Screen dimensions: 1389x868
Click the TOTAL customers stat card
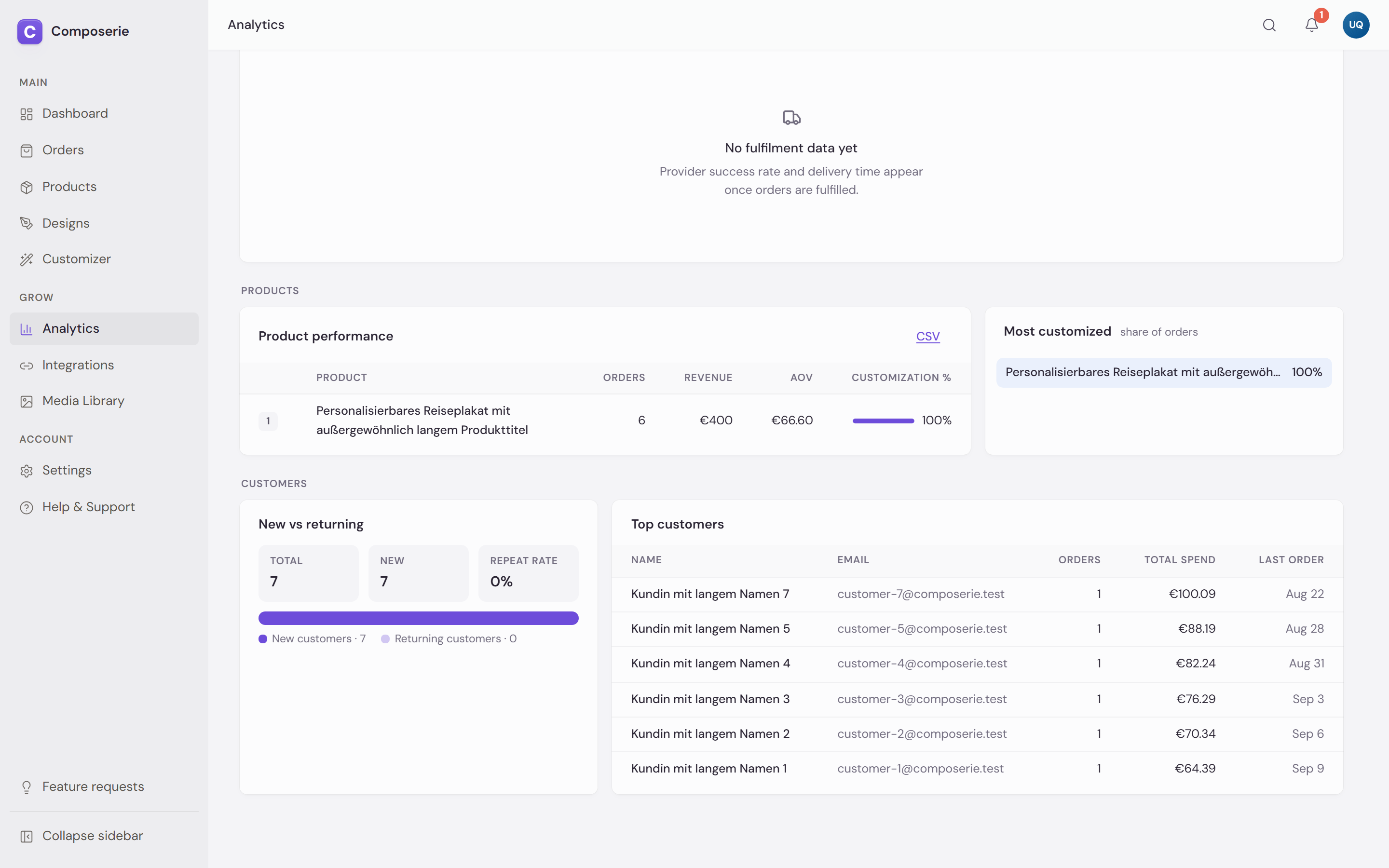pos(308,573)
